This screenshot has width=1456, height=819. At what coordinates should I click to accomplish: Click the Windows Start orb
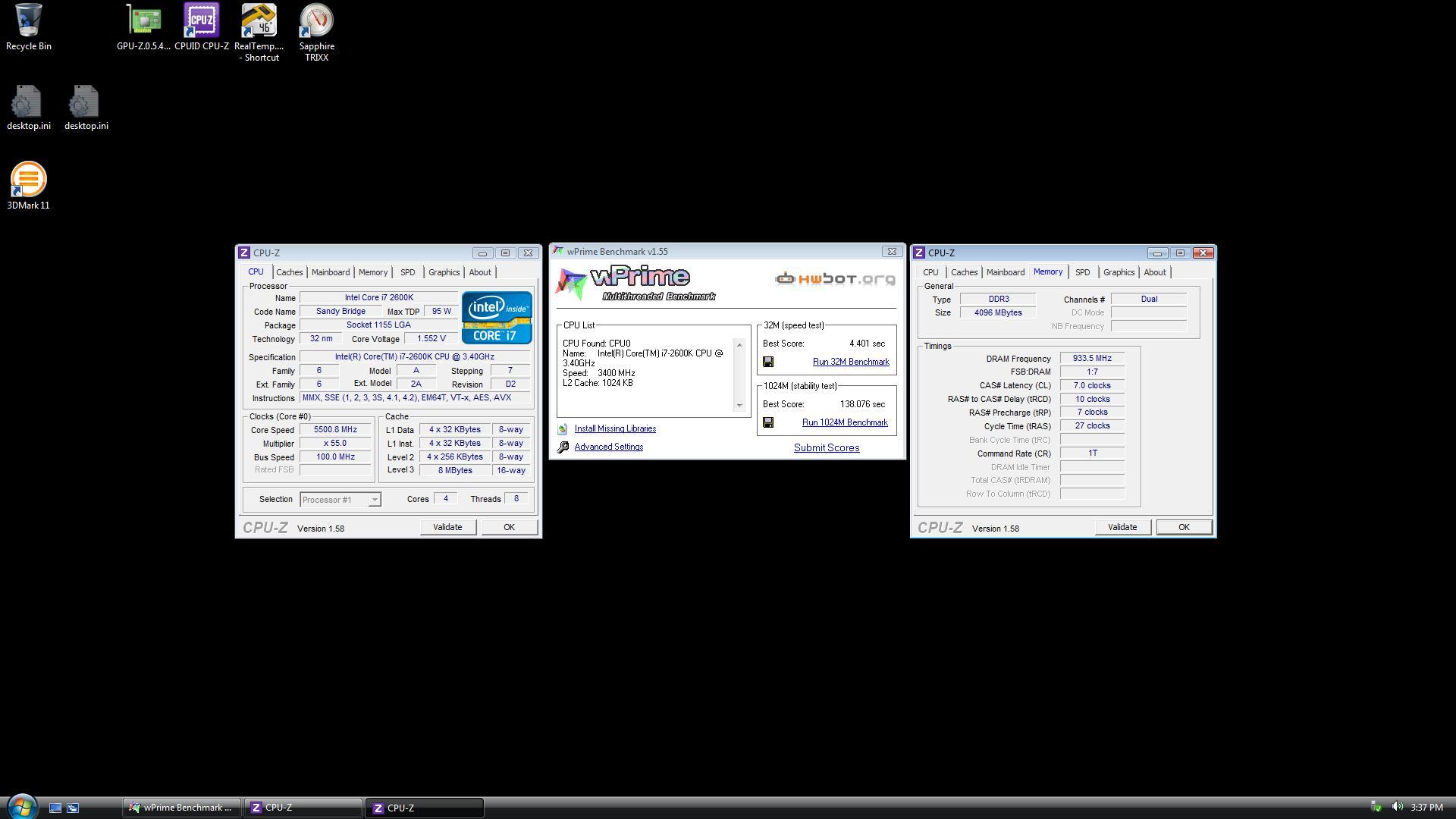[x=22, y=807]
